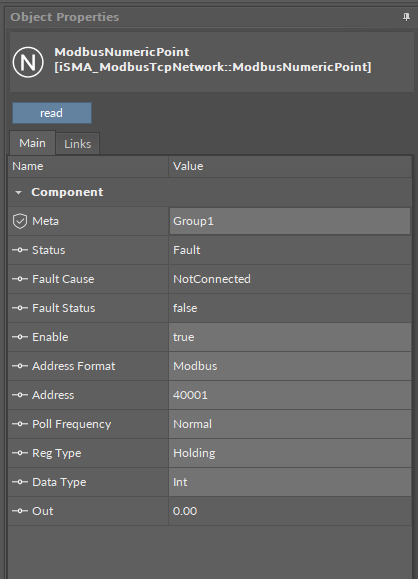Click the slot icon next to Address Format
The width and height of the screenshot is (418, 579).
20,366
